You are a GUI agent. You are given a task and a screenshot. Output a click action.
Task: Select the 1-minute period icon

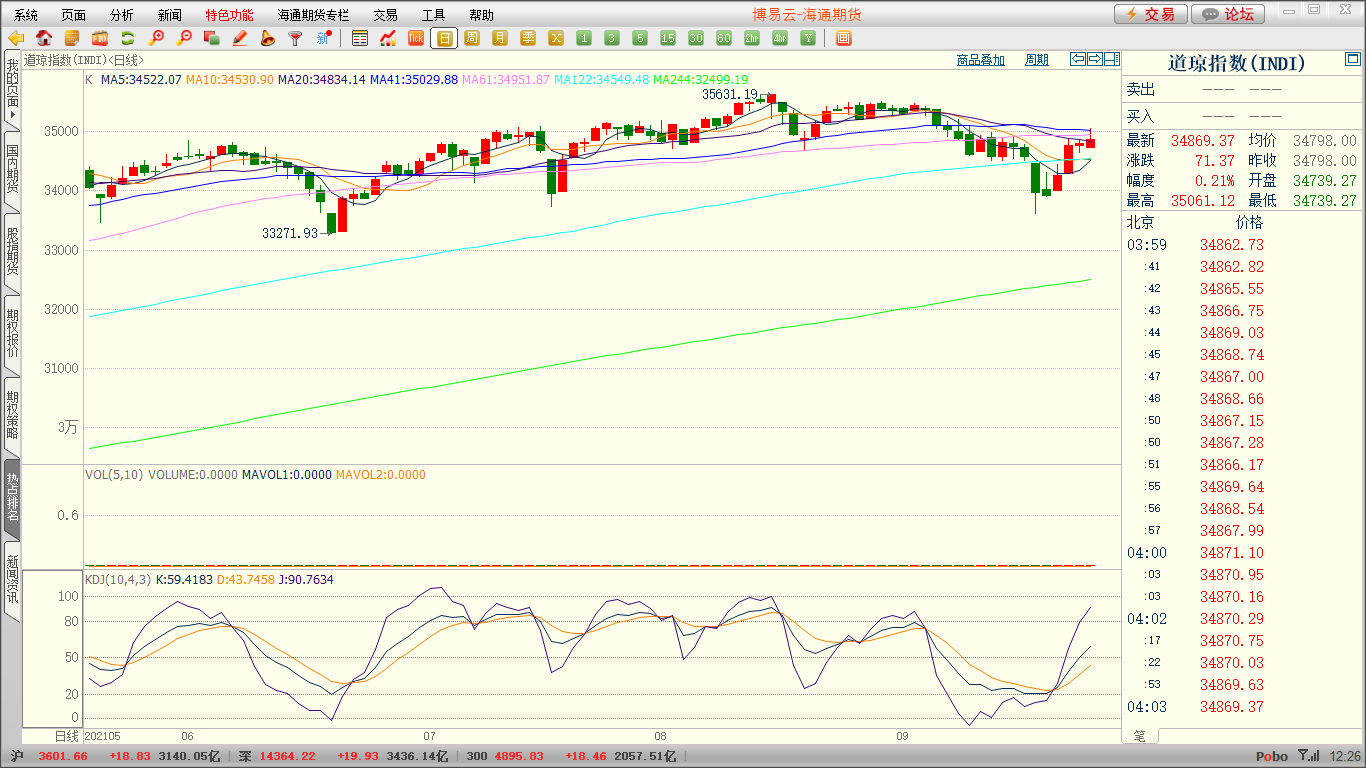coord(584,38)
